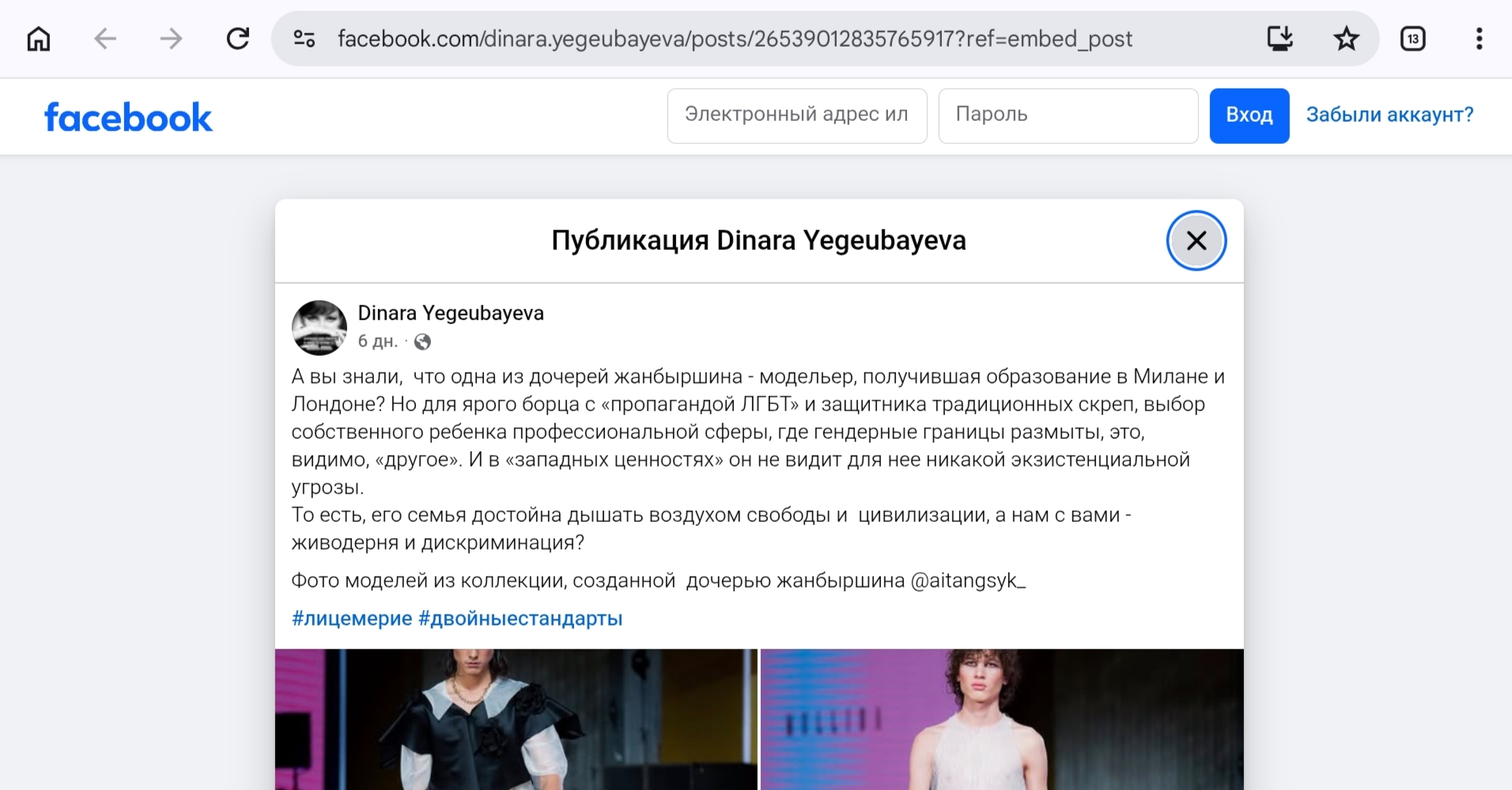The width and height of the screenshot is (1512, 790).
Task: Go to browser home page
Action: [38, 39]
